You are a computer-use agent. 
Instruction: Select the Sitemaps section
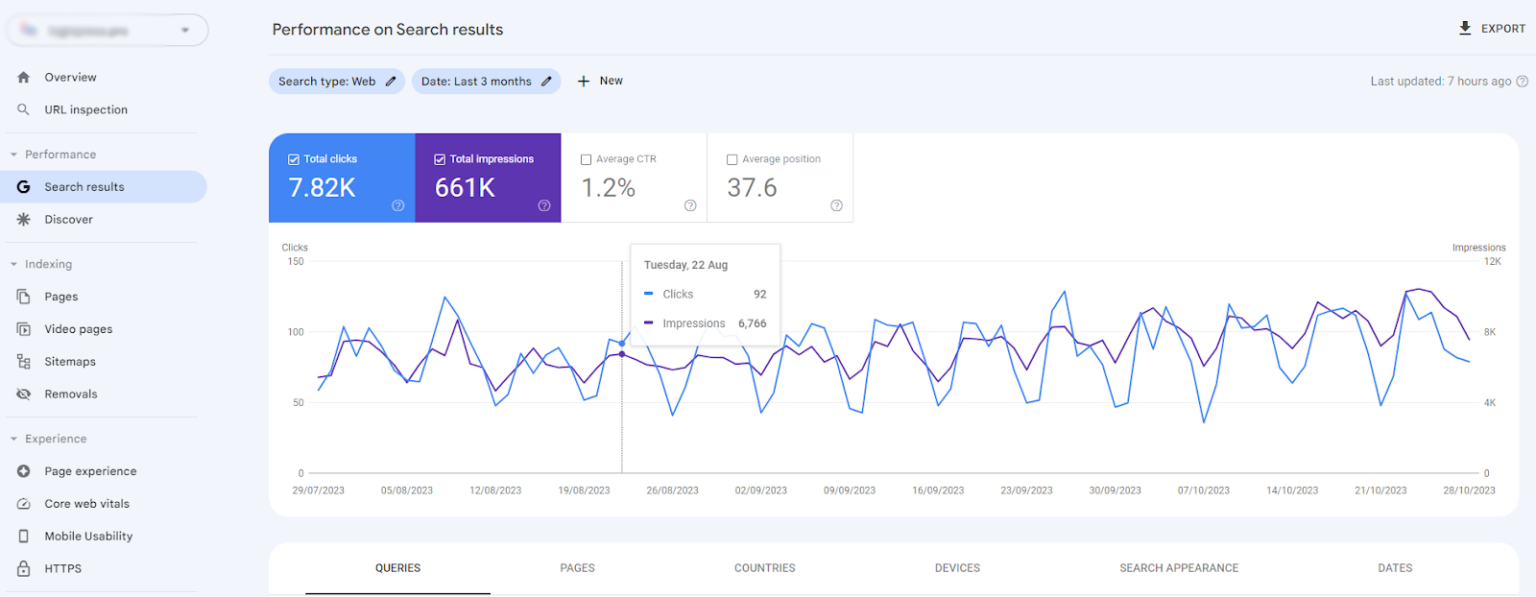(x=70, y=361)
